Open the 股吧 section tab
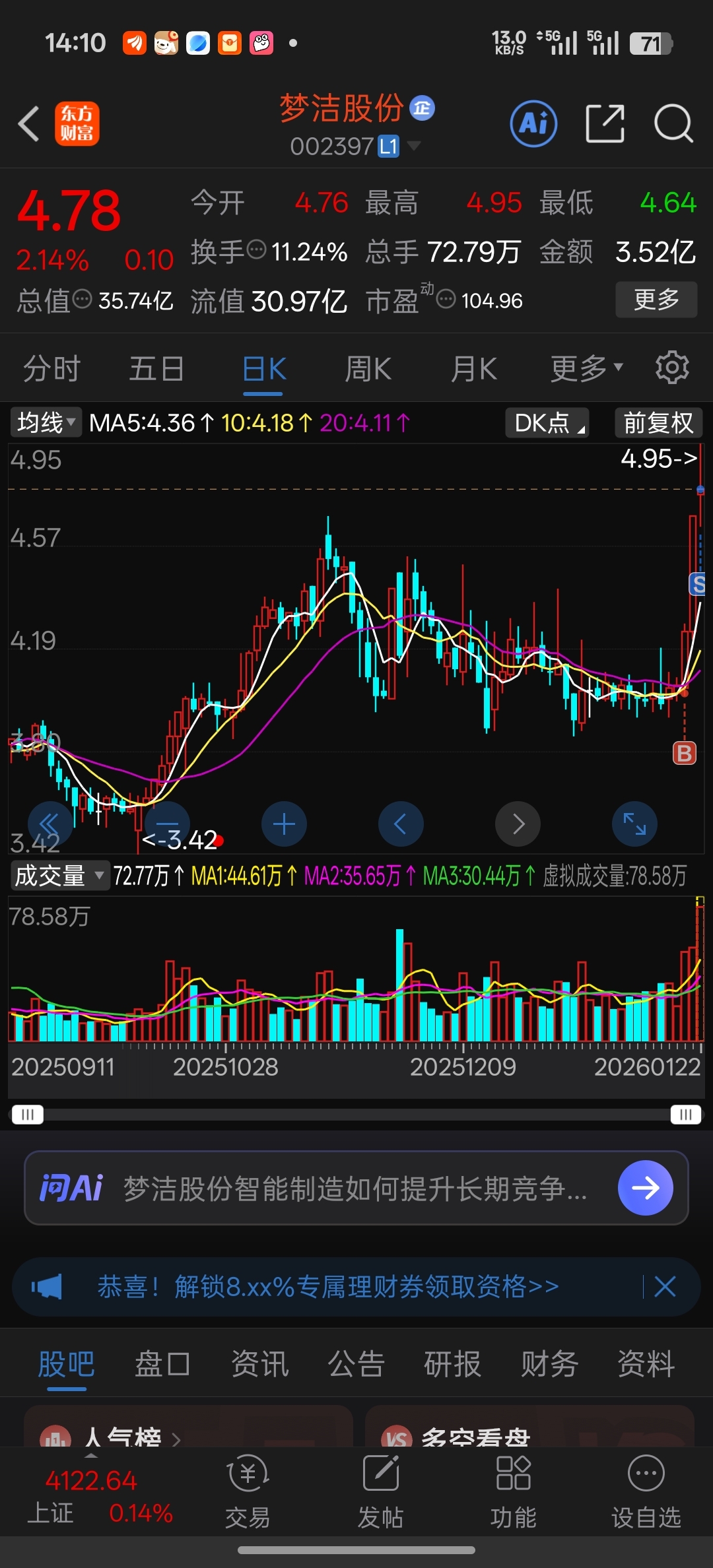 pyautogui.click(x=67, y=1363)
